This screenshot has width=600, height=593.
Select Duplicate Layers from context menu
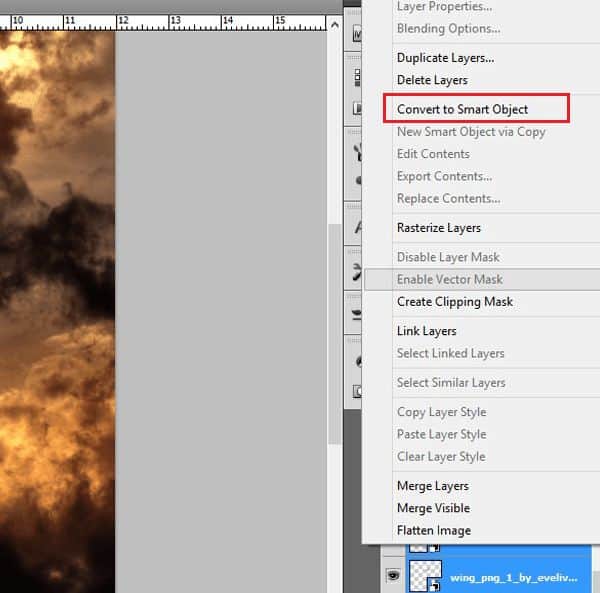click(445, 58)
